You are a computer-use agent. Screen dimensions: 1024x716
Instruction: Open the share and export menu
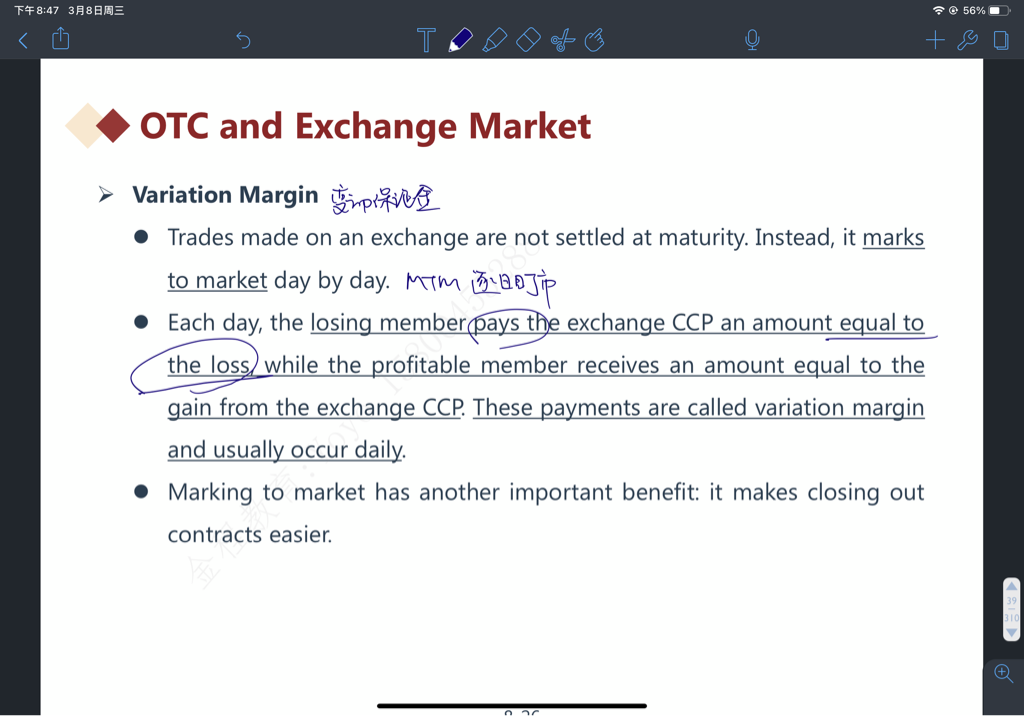point(61,39)
